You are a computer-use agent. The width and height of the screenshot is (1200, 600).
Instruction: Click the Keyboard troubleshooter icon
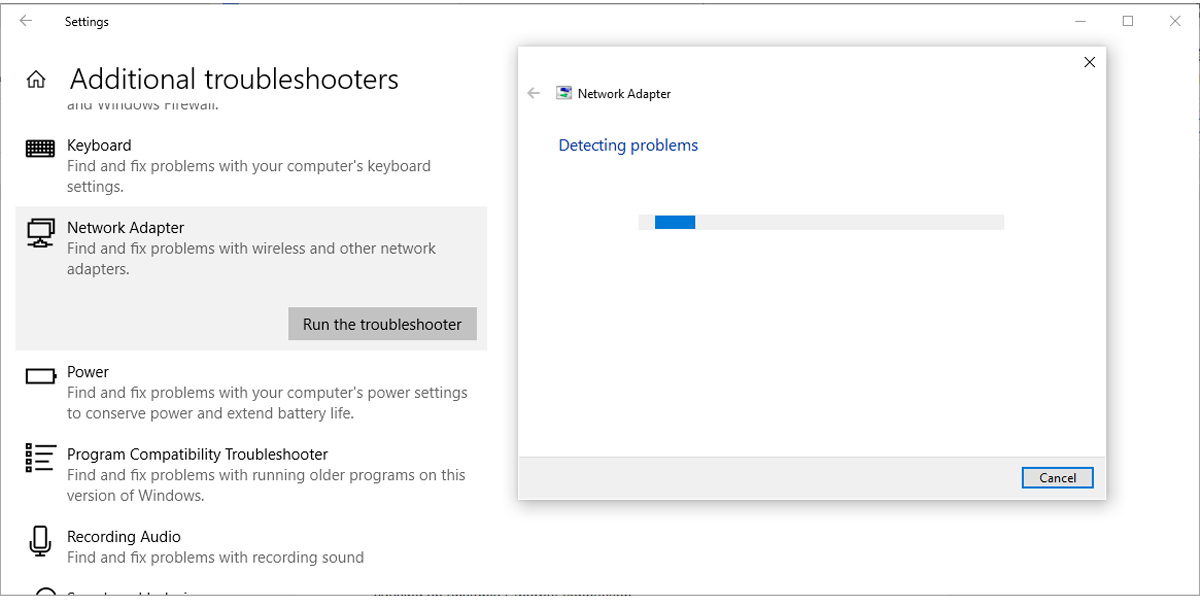(x=40, y=148)
